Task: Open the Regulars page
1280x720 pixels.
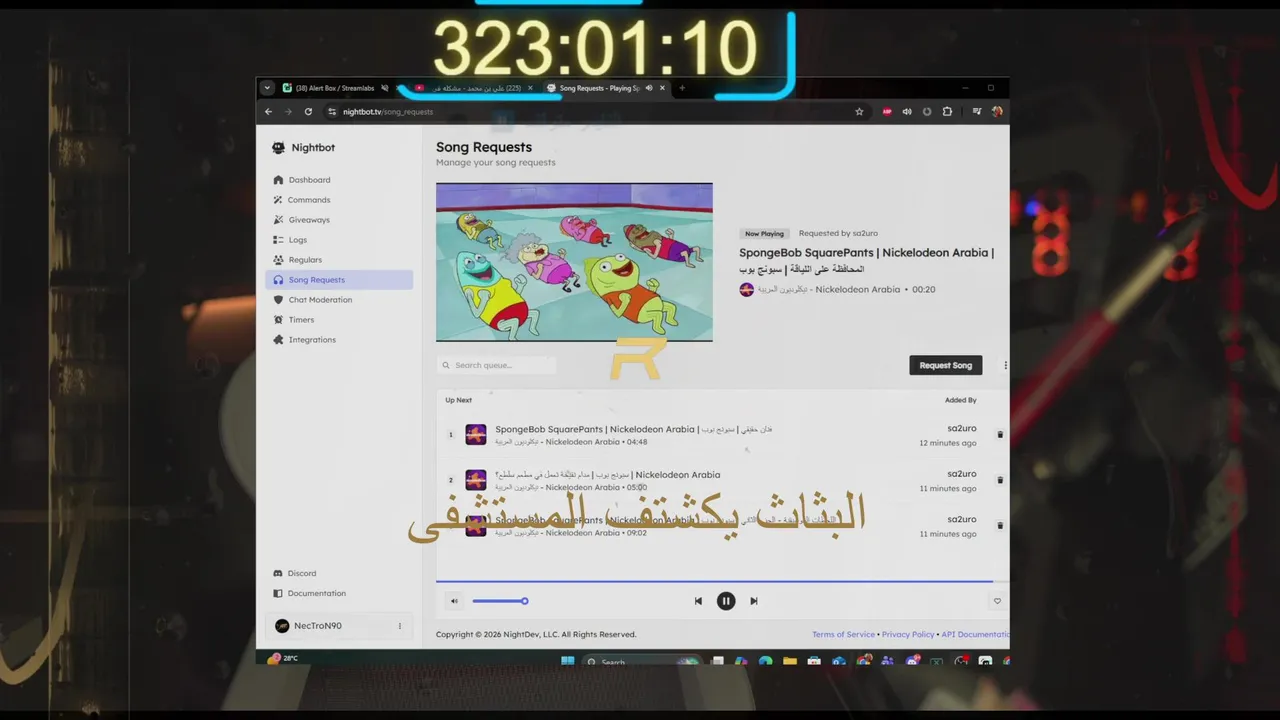Action: pos(339,260)
